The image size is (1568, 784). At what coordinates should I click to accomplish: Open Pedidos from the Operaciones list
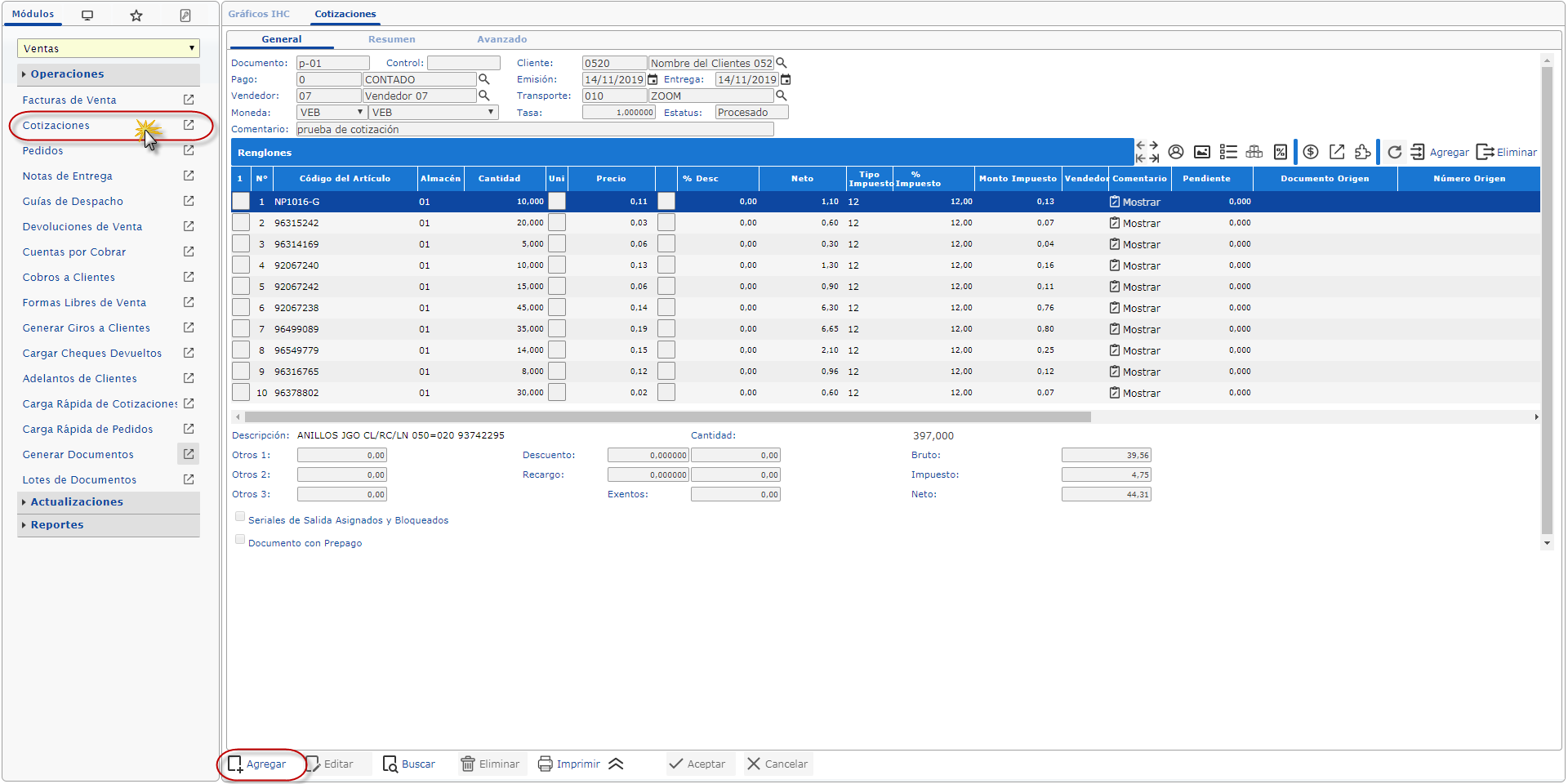pos(43,151)
